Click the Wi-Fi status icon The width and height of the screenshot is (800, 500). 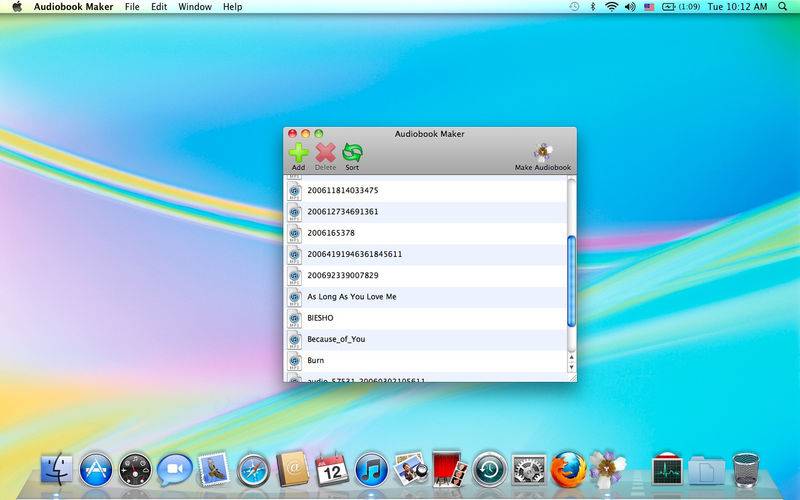click(x=611, y=7)
